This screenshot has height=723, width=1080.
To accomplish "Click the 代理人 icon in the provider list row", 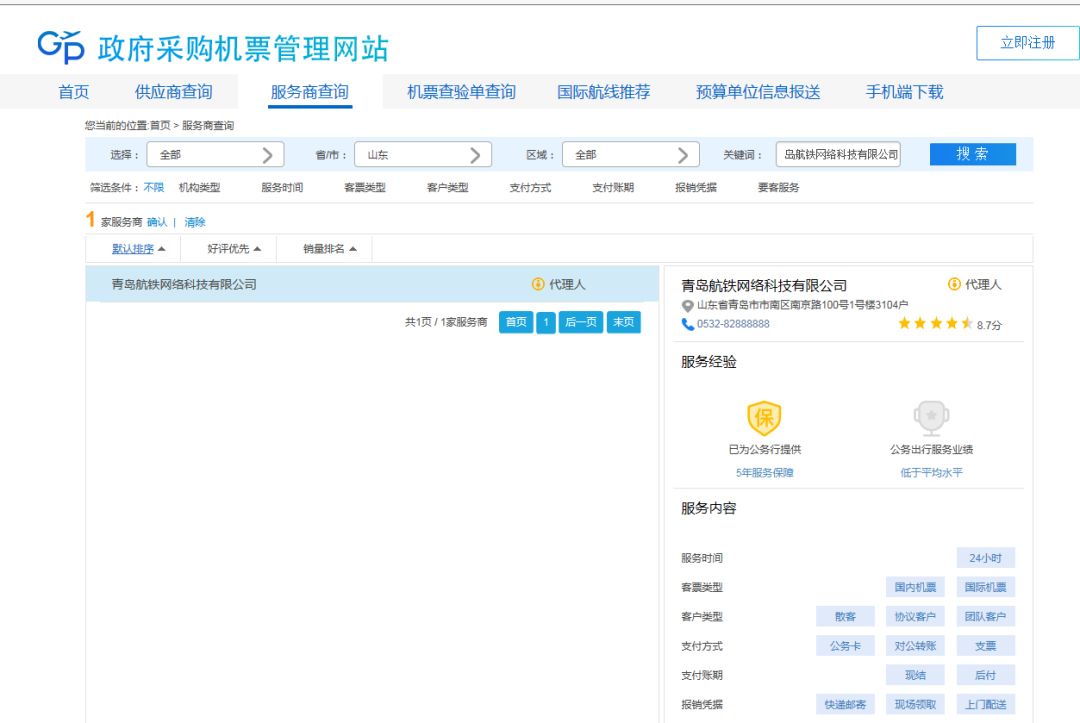I will (x=538, y=284).
